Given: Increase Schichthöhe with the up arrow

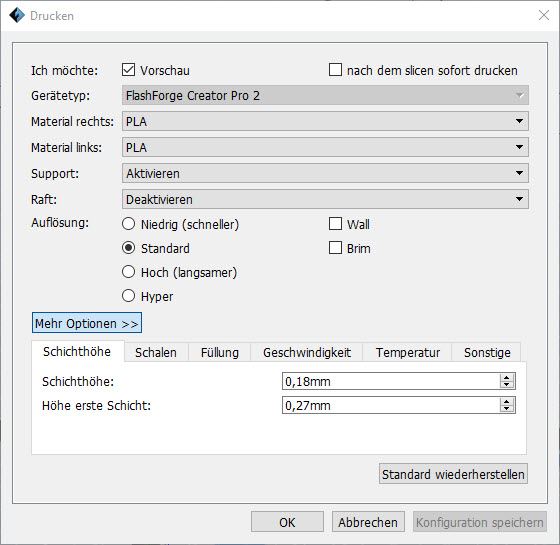Looking at the screenshot, I should point(506,378).
